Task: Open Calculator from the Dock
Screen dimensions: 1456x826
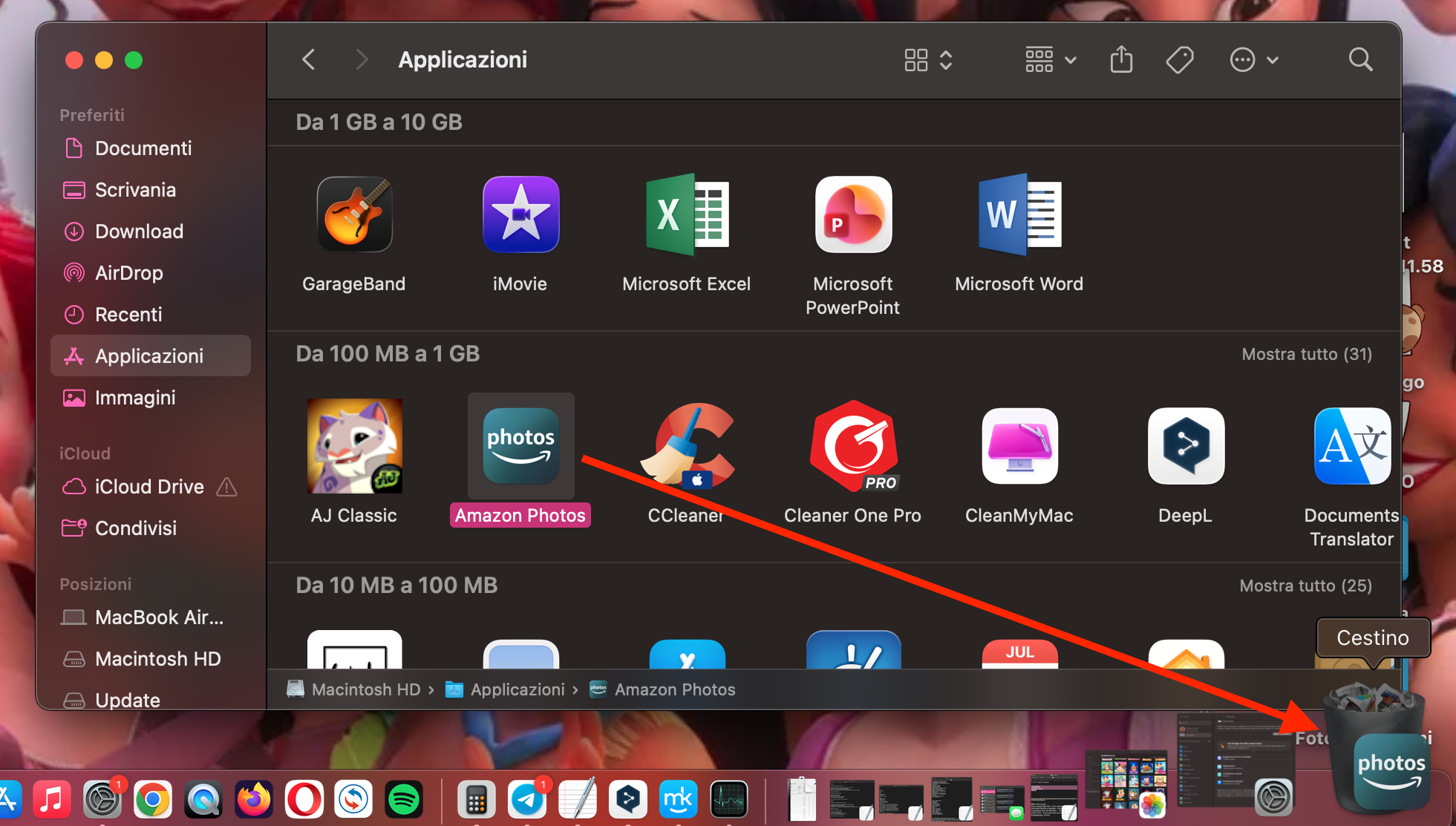Action: pyautogui.click(x=477, y=799)
